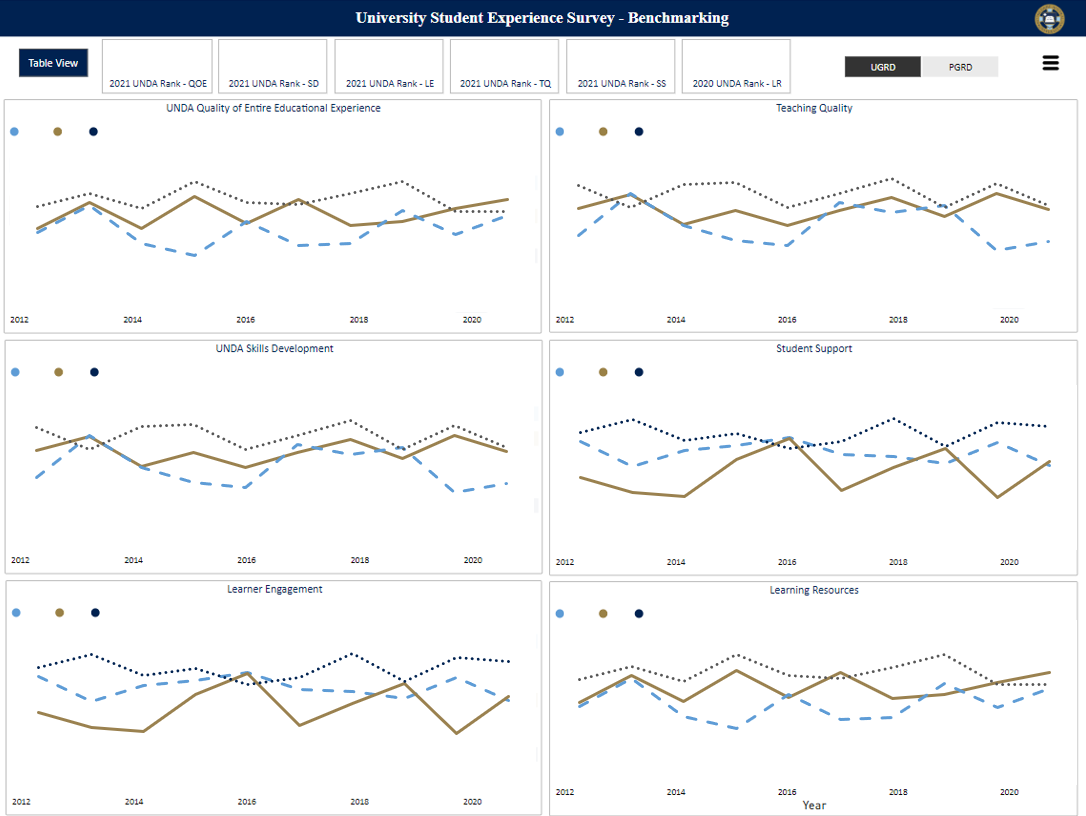Click the Teaching Quality chart title
This screenshot has width=1086, height=816.
(x=814, y=108)
